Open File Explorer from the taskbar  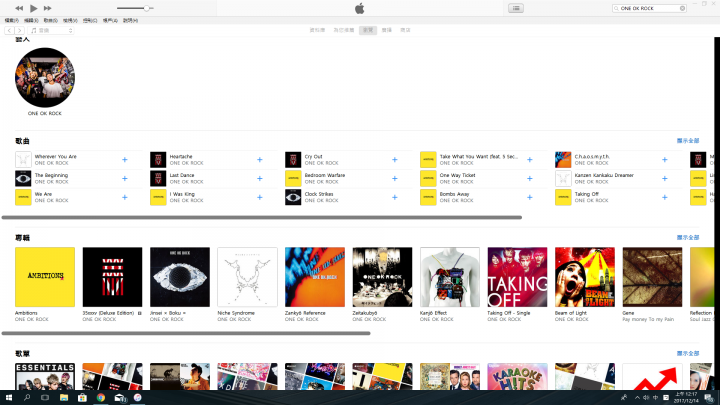[x=64, y=398]
